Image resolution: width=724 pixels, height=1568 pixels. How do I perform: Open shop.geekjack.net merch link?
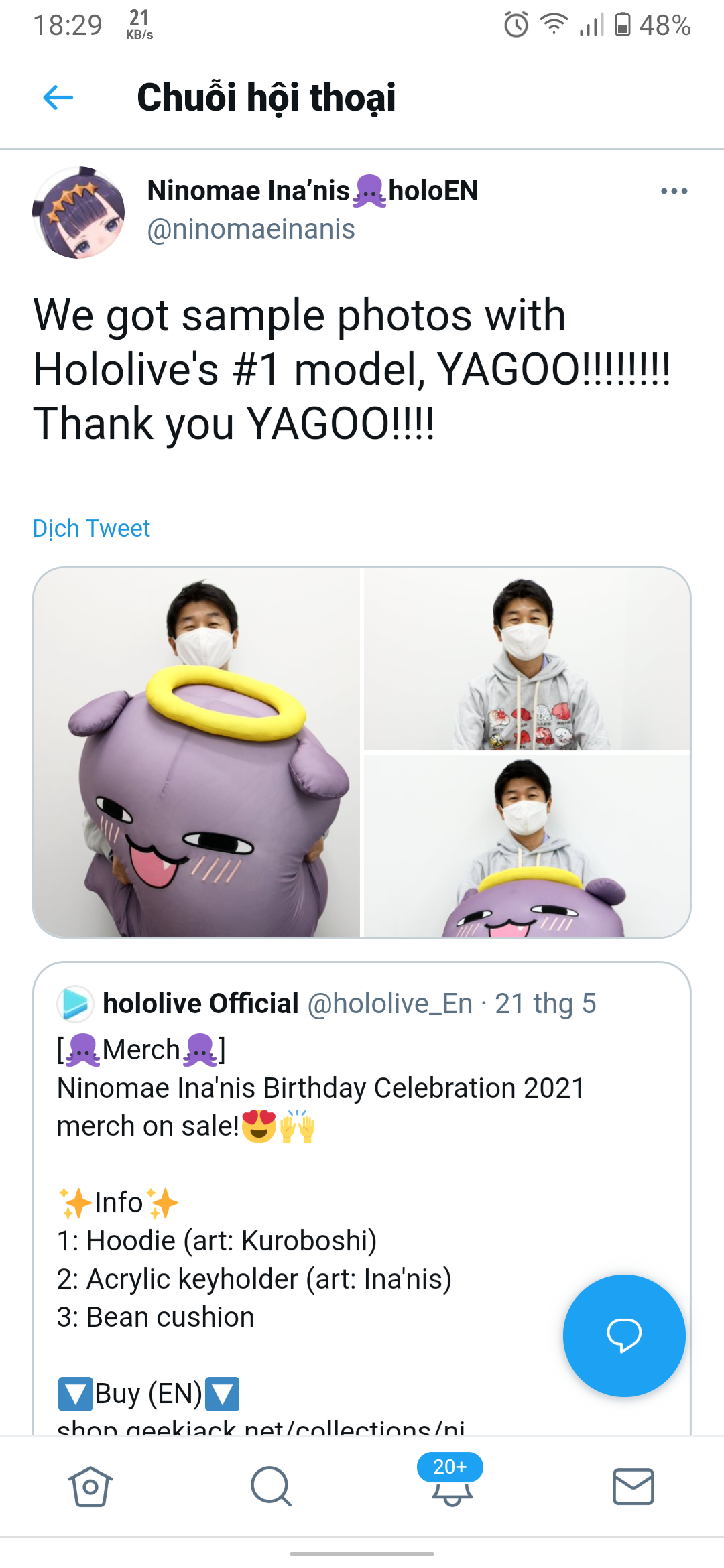(263, 1429)
